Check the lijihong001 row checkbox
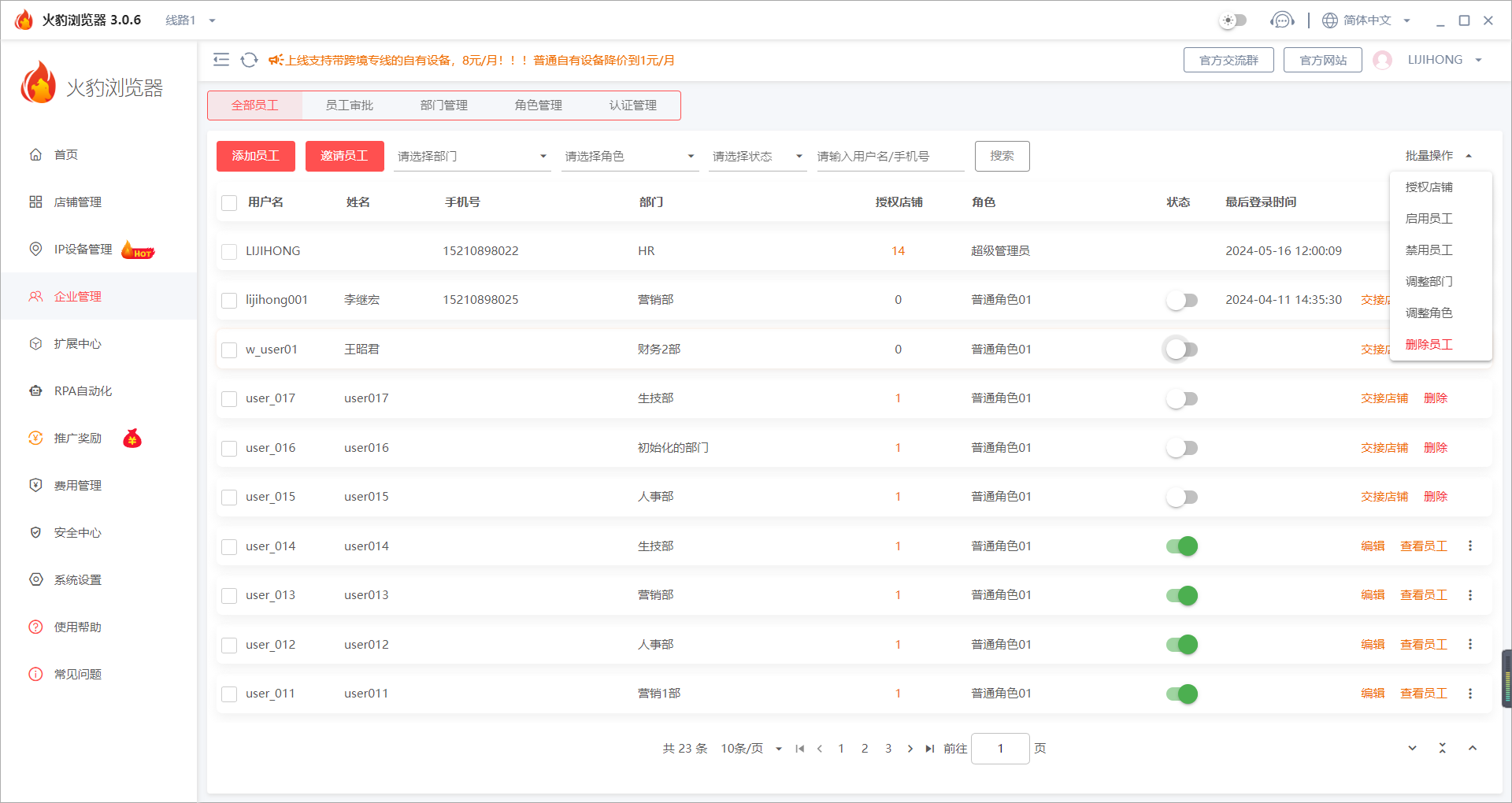This screenshot has height=803, width=1512. point(229,301)
